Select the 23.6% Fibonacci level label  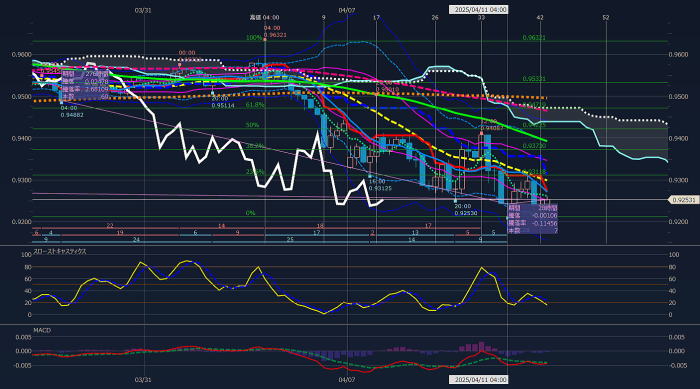coord(255,171)
